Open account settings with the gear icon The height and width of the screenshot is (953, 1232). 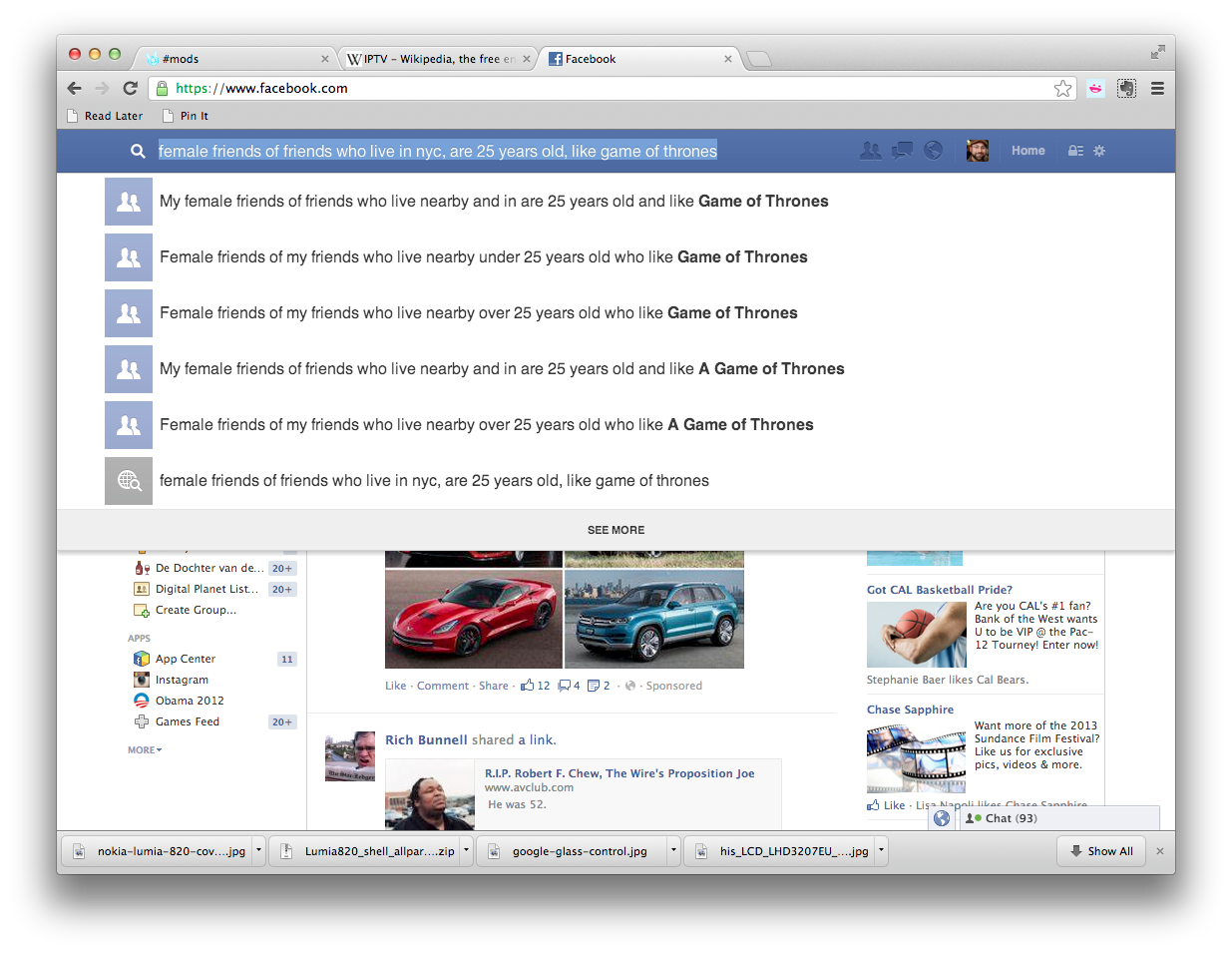[x=1098, y=151]
